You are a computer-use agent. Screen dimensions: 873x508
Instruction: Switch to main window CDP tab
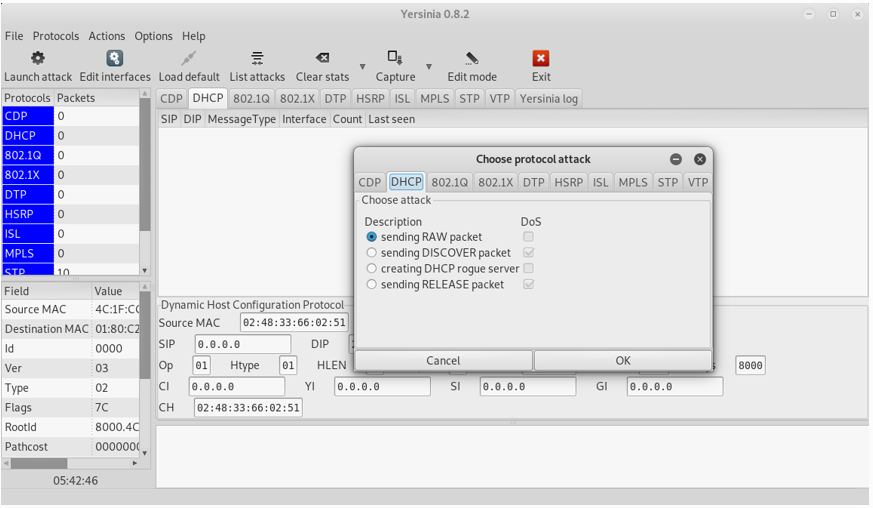coord(171,99)
